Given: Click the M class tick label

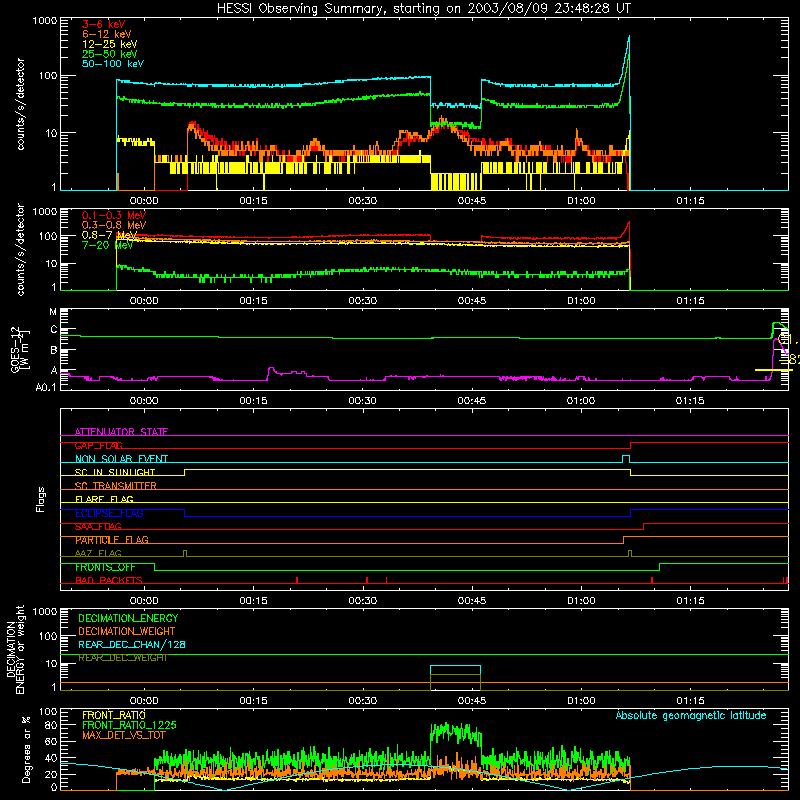Looking at the screenshot, I should pyautogui.click(x=53, y=312).
